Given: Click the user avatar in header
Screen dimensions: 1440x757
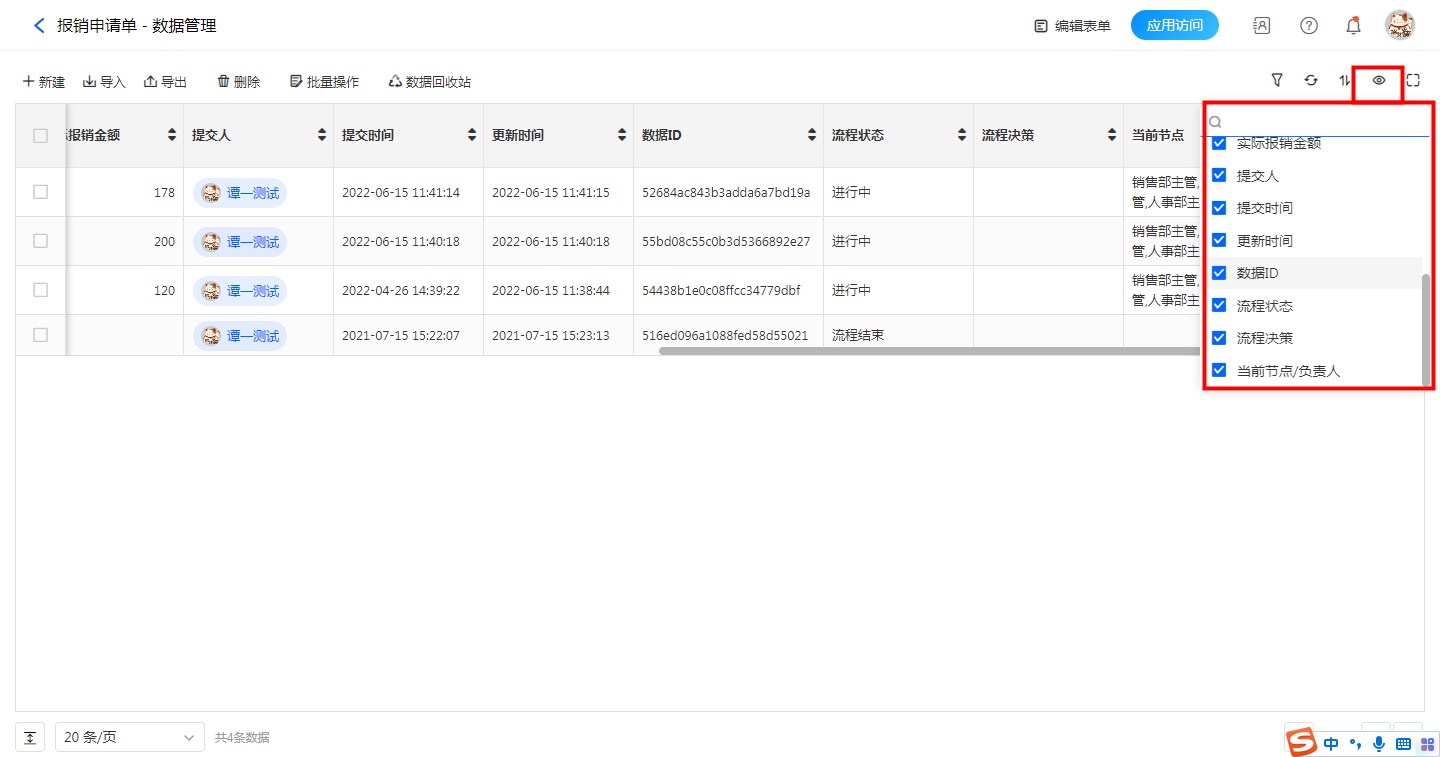Looking at the screenshot, I should (1399, 26).
